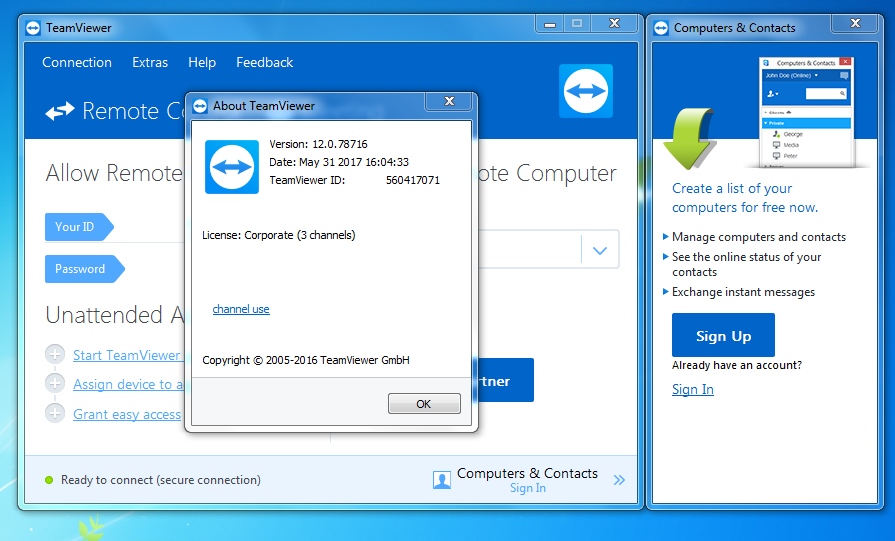Expand the partner ID dropdown arrow
Image resolution: width=895 pixels, height=541 pixels.
coord(599,250)
